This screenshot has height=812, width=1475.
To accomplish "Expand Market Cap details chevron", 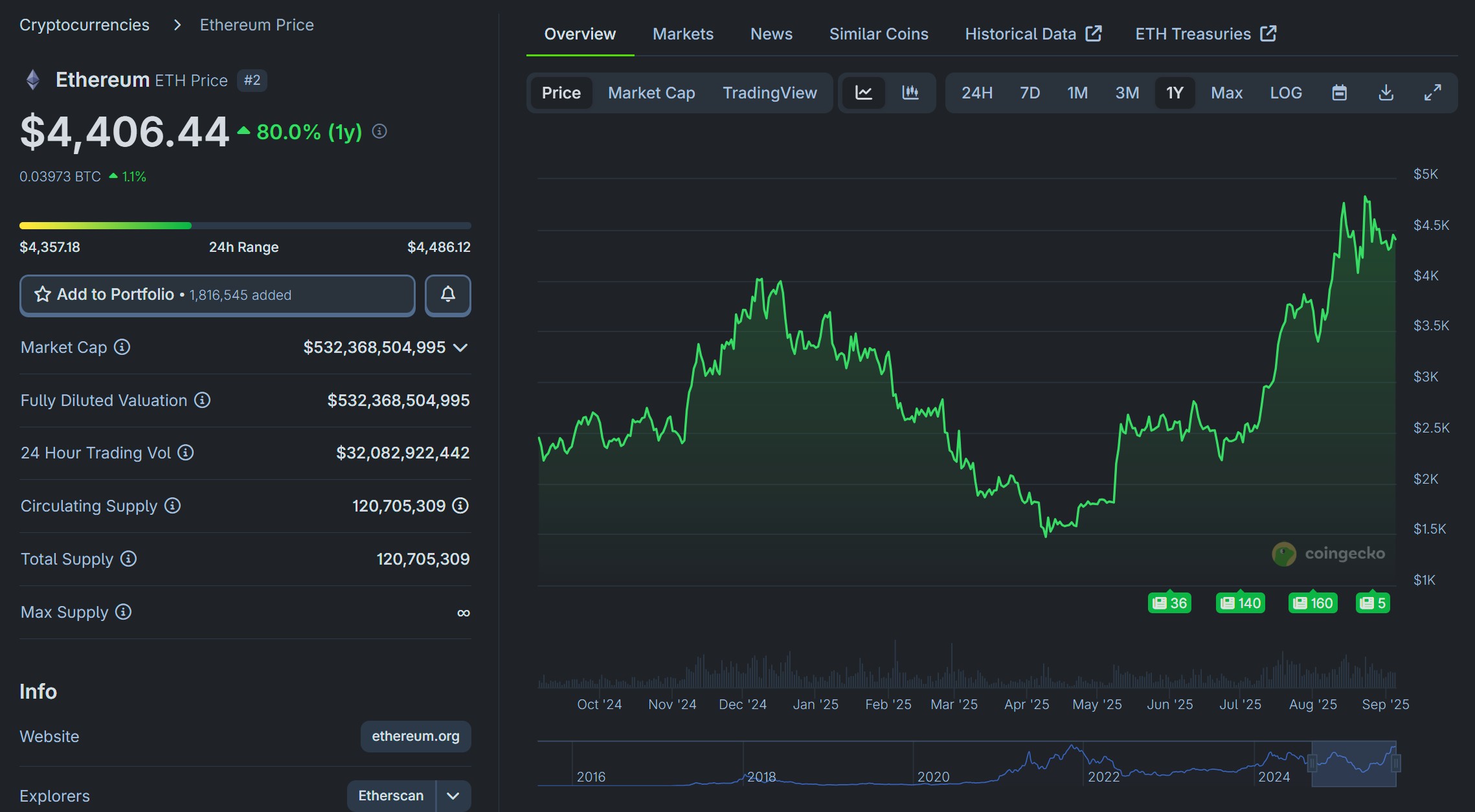I will pos(460,348).
